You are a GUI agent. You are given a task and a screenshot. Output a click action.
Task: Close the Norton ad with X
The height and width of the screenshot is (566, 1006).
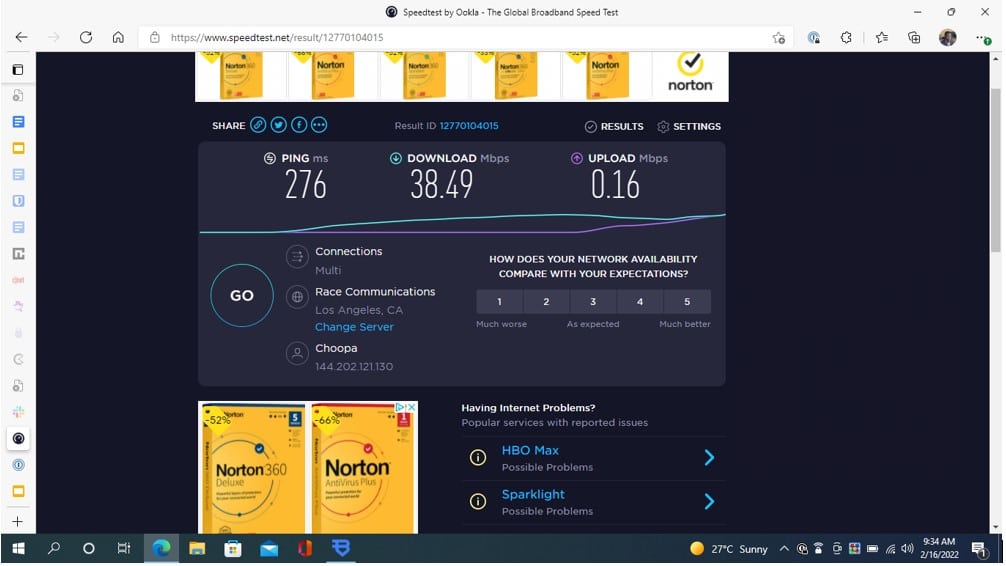click(412, 407)
